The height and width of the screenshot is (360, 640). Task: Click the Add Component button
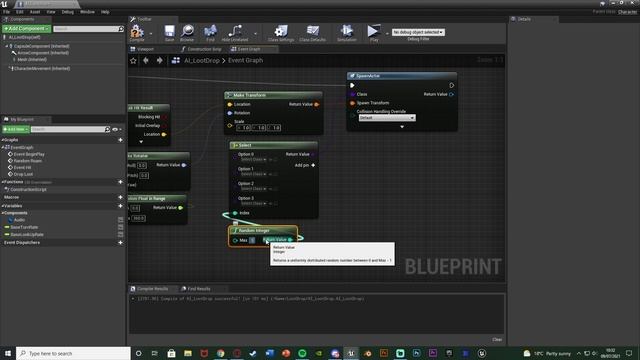click(27, 29)
